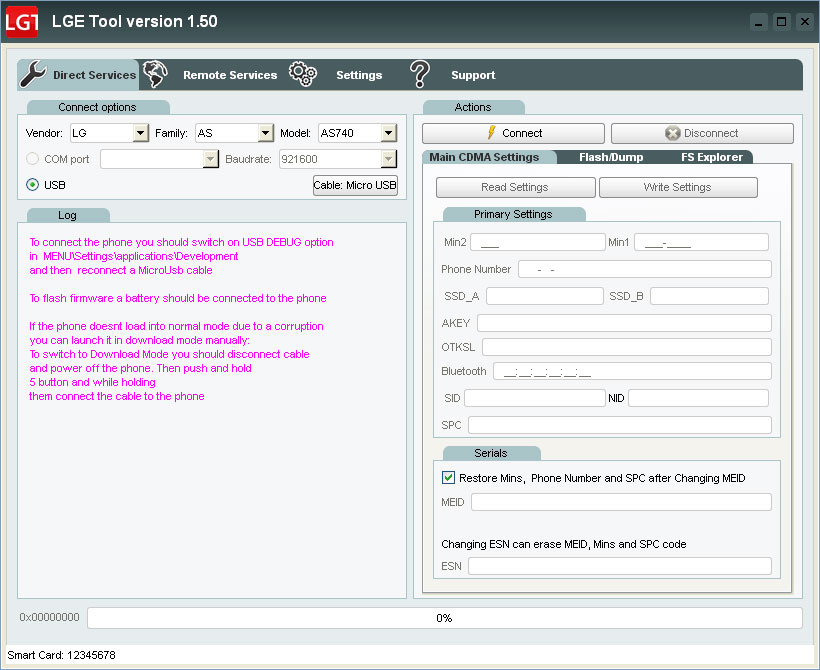Click the wrench icon for Direct Services
820x670 pixels.
33,74
